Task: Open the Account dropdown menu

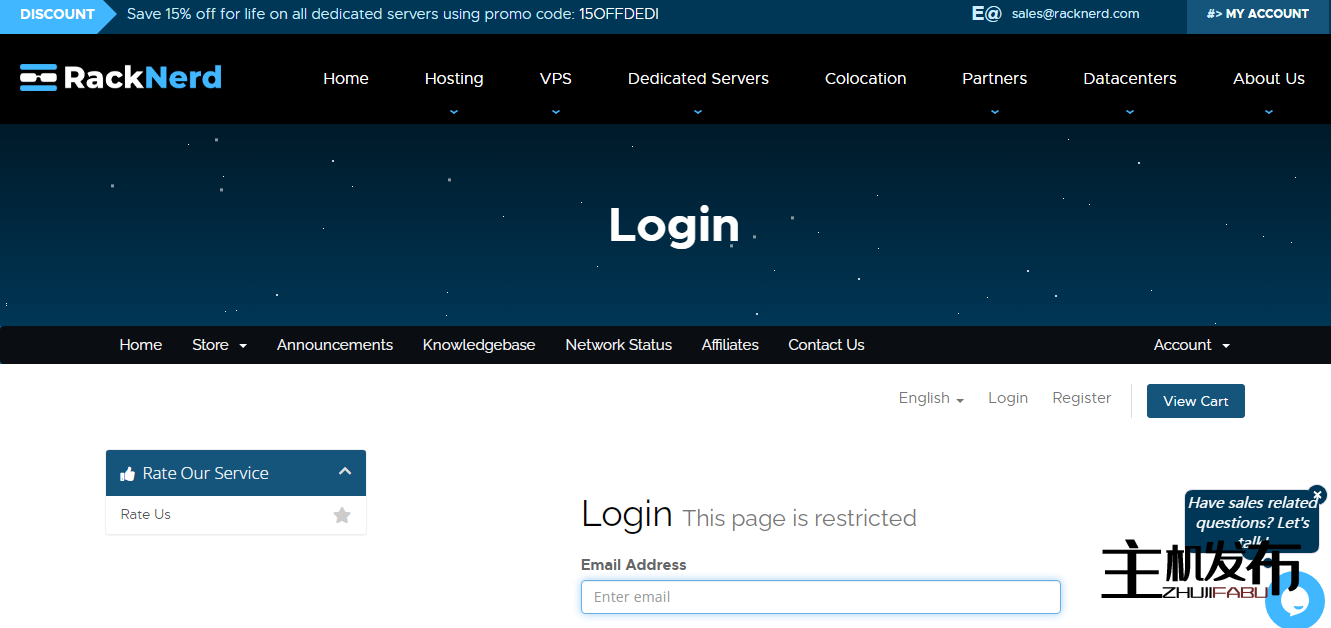Action: [1191, 345]
